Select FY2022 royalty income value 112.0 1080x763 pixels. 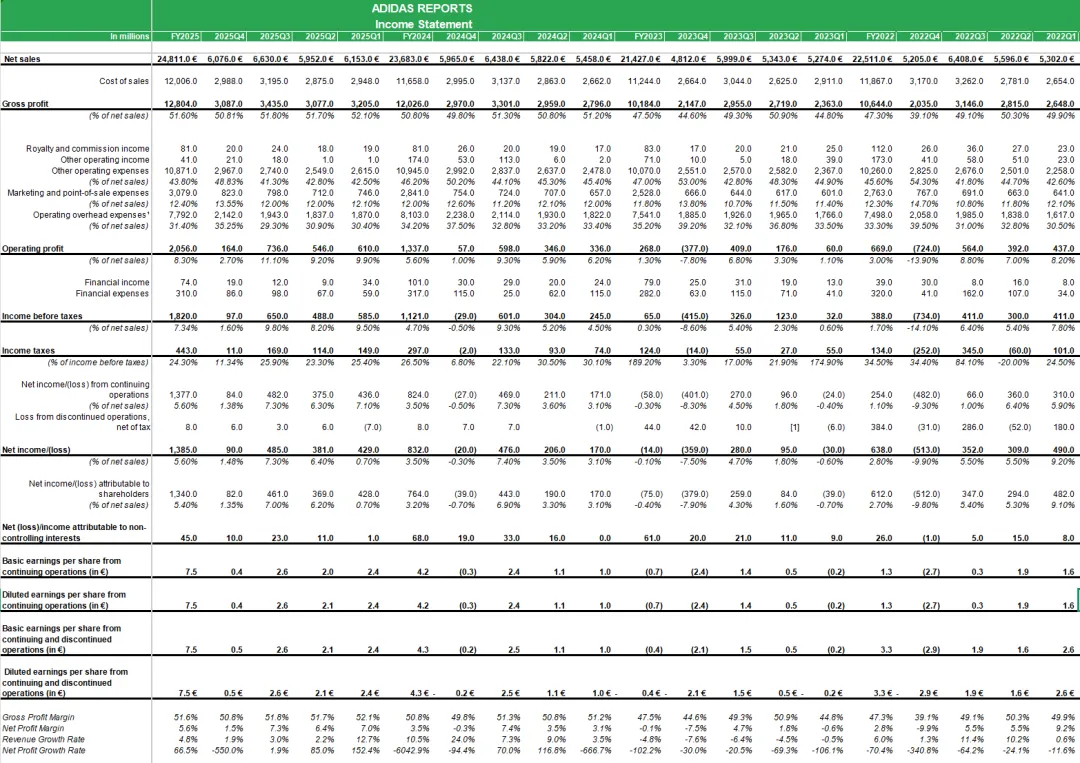(882, 149)
